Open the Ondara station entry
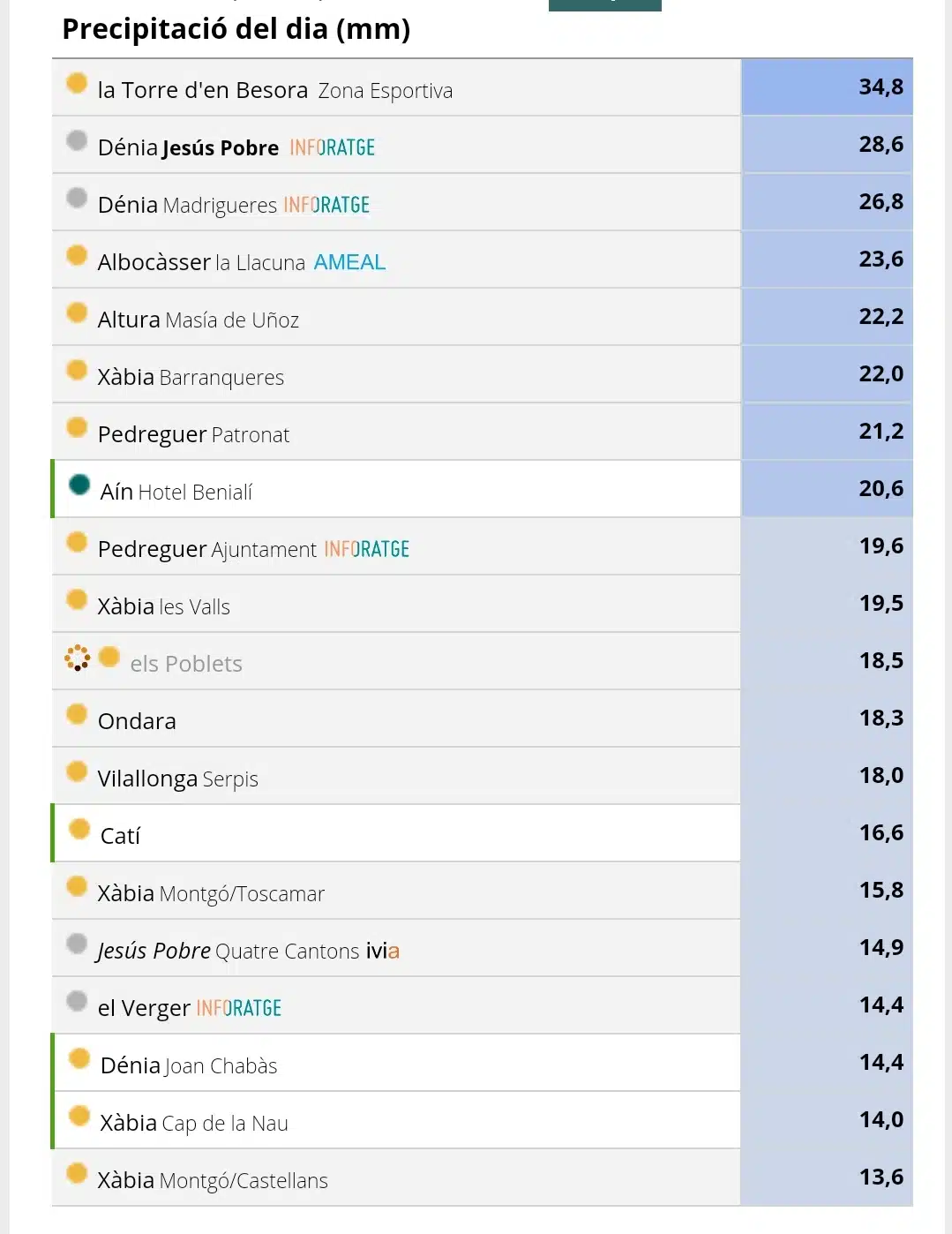 click(x=137, y=721)
